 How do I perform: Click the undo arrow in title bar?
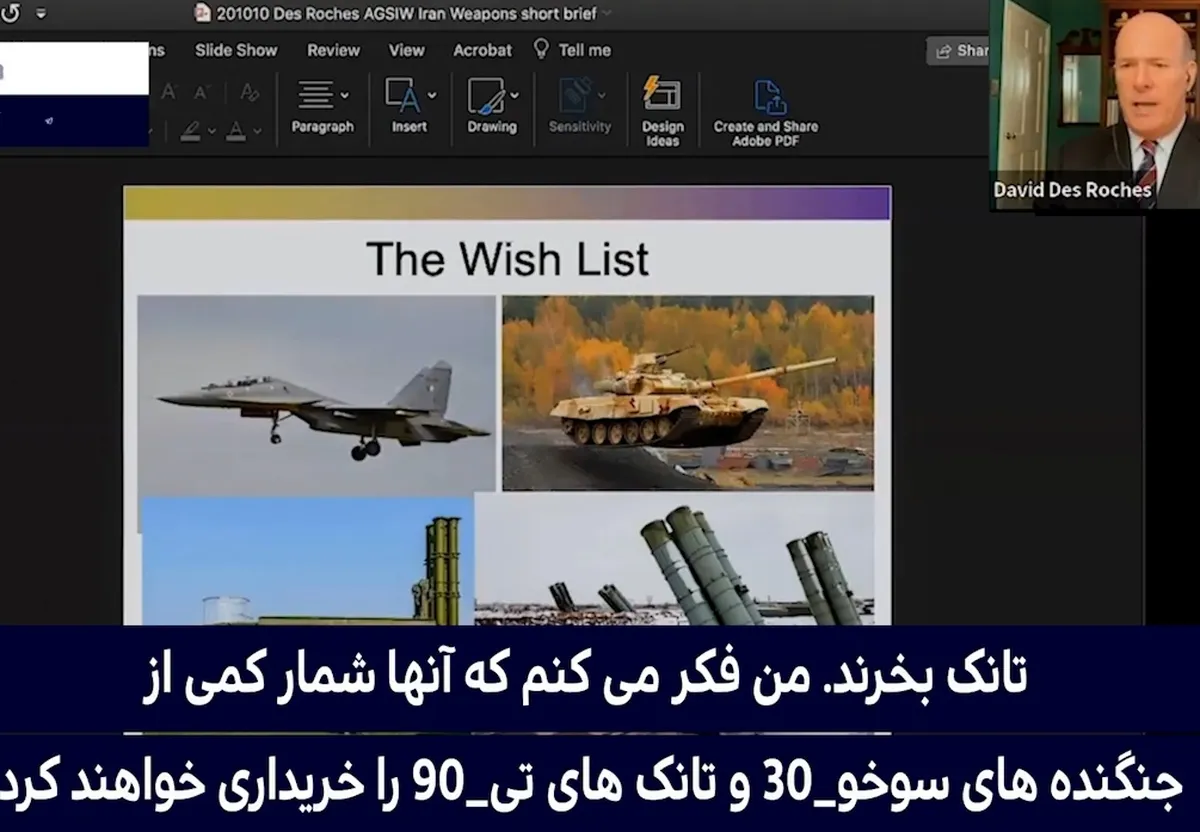[x=10, y=13]
